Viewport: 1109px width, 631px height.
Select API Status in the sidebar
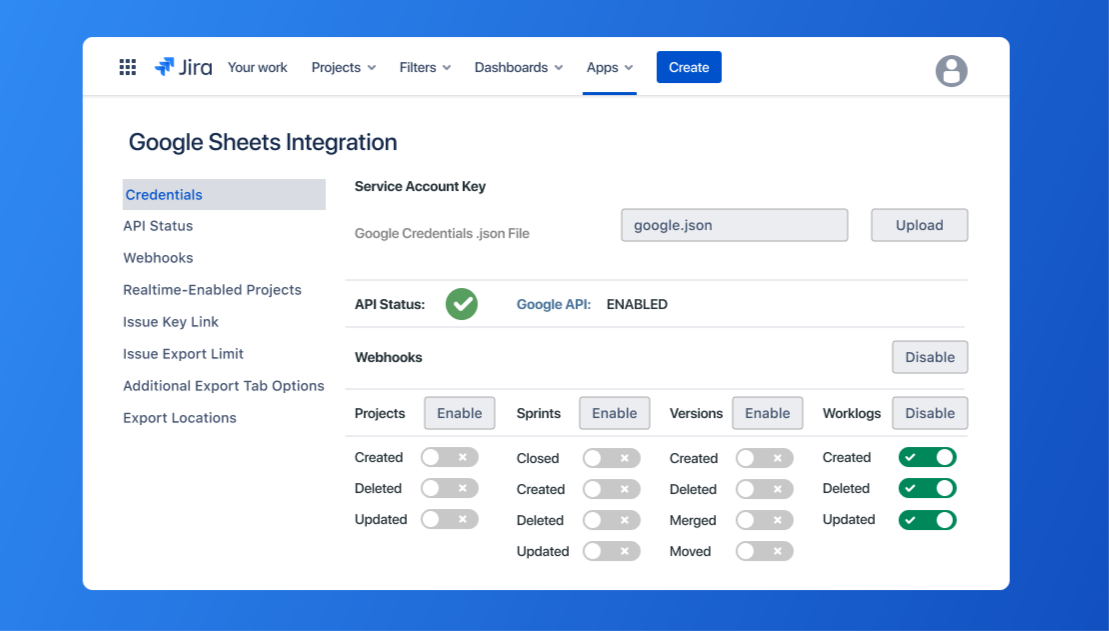pos(158,226)
